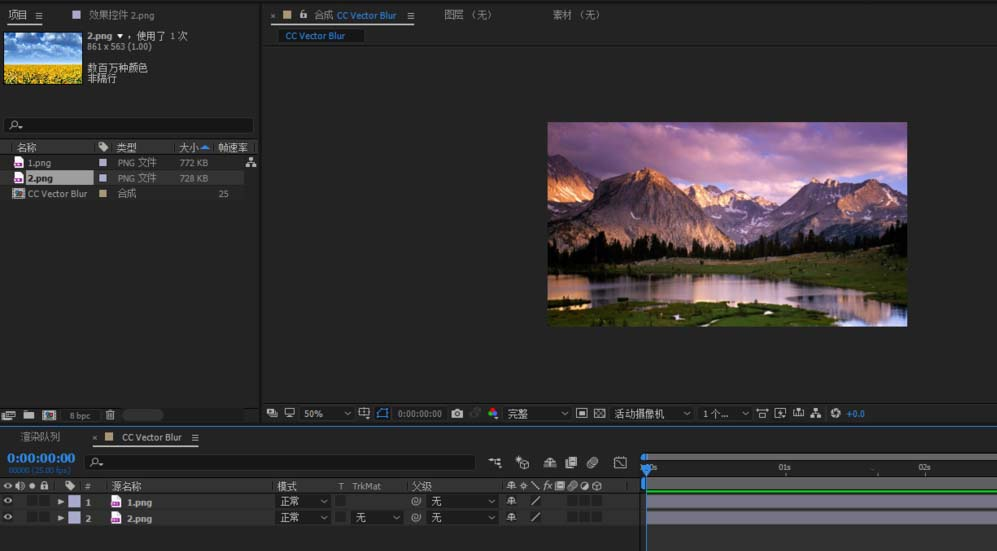Click the 0:00:00:00 timecode in viewer footer

pos(420,414)
